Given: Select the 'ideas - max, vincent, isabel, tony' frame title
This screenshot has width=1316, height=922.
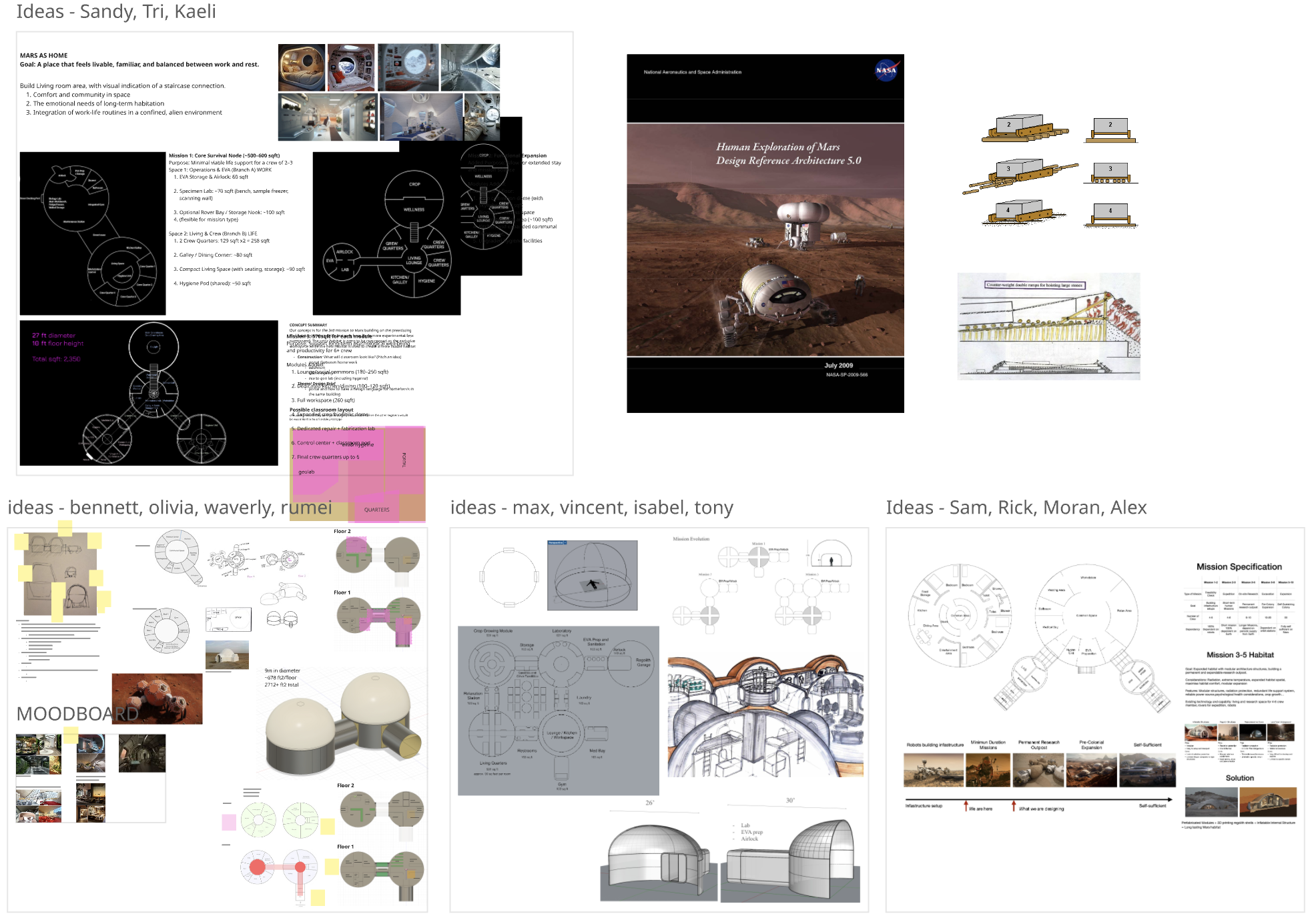Looking at the screenshot, I should coord(591,508).
